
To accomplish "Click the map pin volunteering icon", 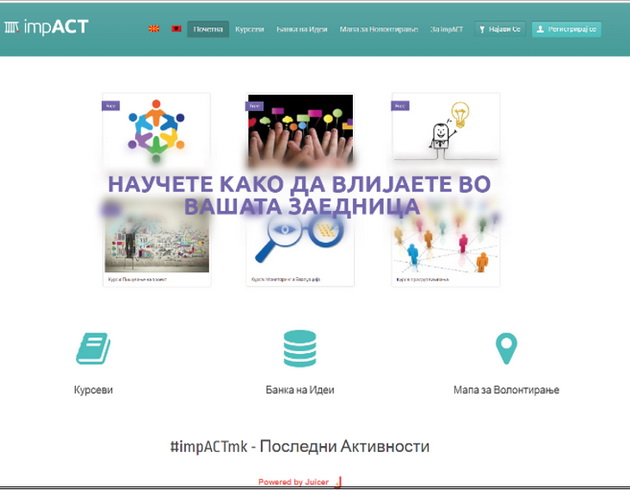I will pyautogui.click(x=506, y=348).
